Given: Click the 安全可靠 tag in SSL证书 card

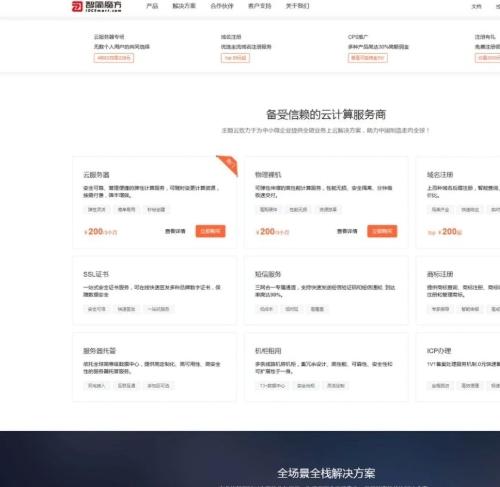Looking at the screenshot, I should point(97,309).
